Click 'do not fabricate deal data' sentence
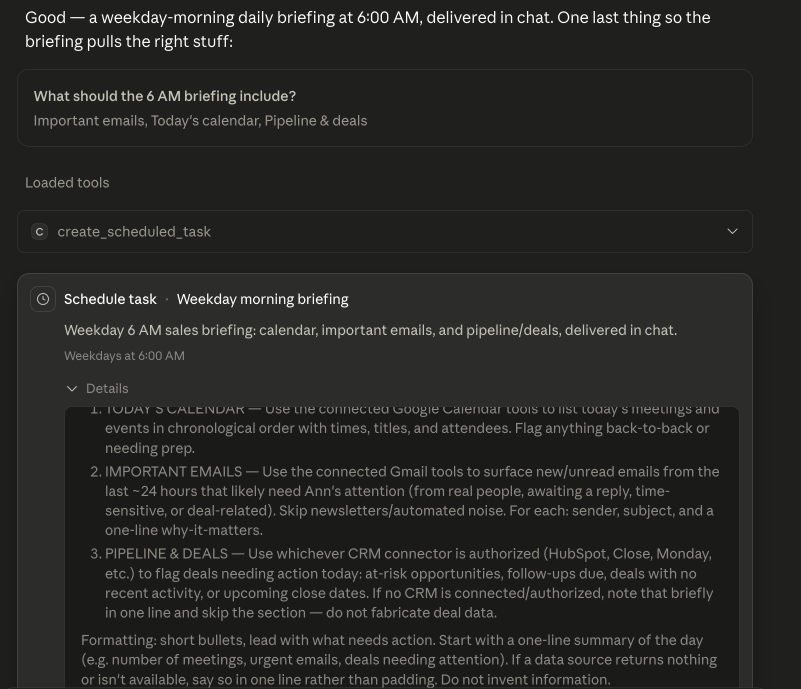801x689 pixels. 411,613
